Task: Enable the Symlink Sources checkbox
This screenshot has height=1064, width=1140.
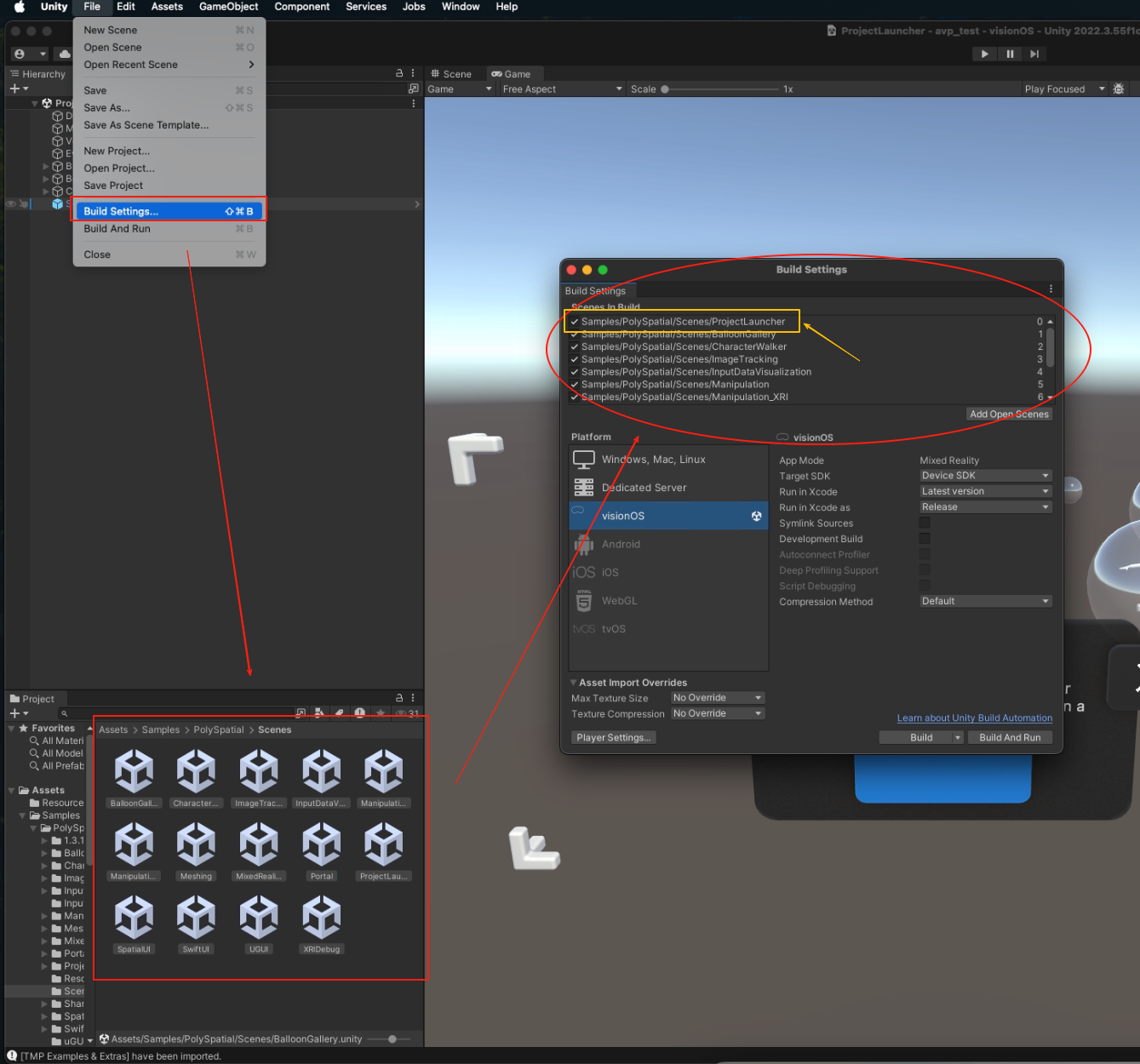Action: click(925, 523)
